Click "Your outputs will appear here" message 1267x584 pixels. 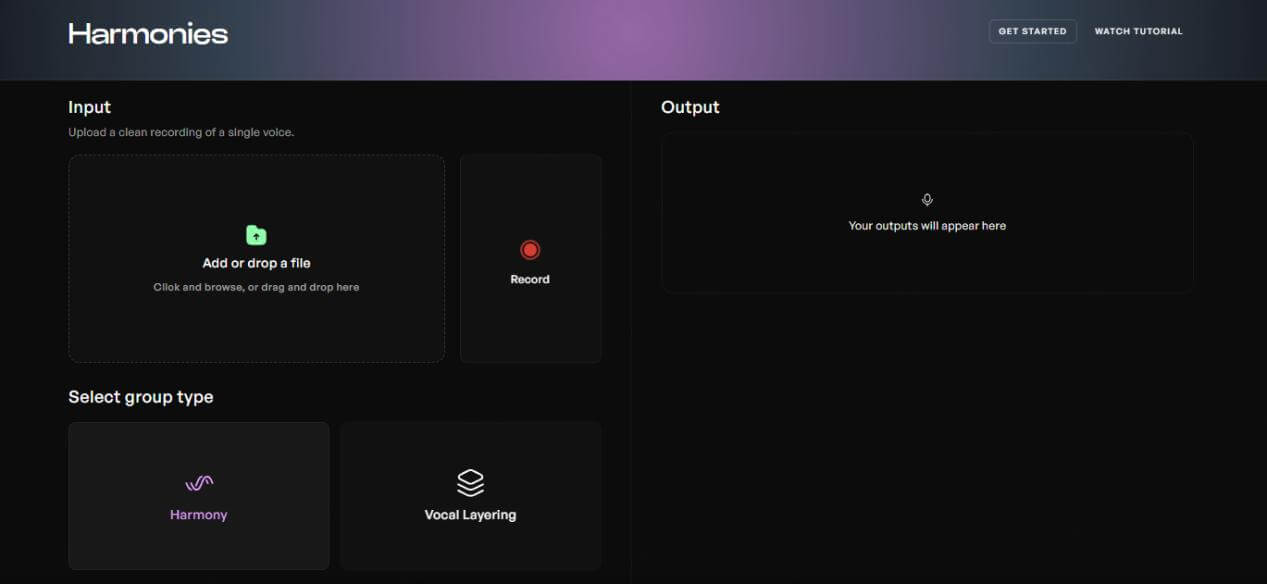pyautogui.click(x=927, y=226)
